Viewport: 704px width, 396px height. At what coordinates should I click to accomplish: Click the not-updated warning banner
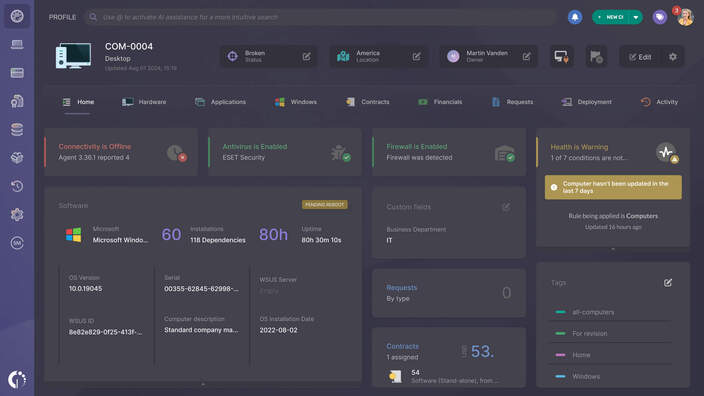pyautogui.click(x=613, y=187)
